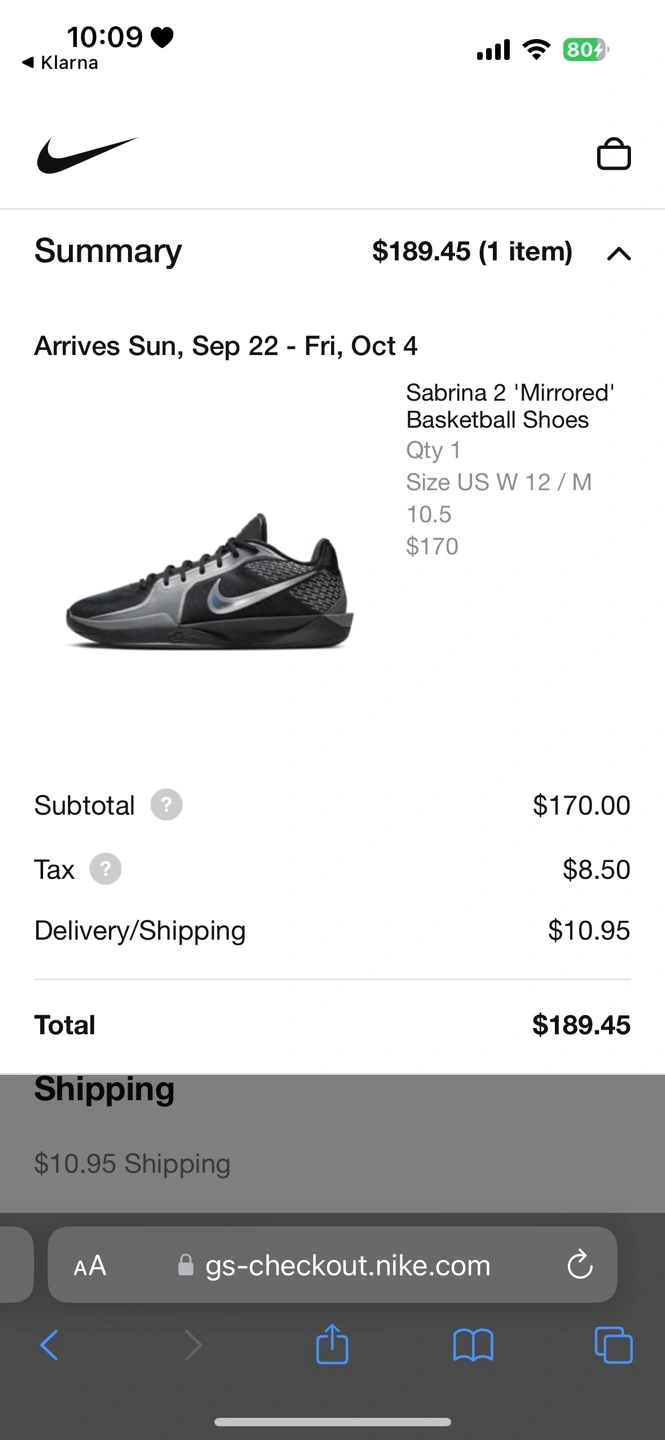Tap Sabrina 2 'Mirrored' product title
Screen dimensions: 665x1440
coord(510,406)
